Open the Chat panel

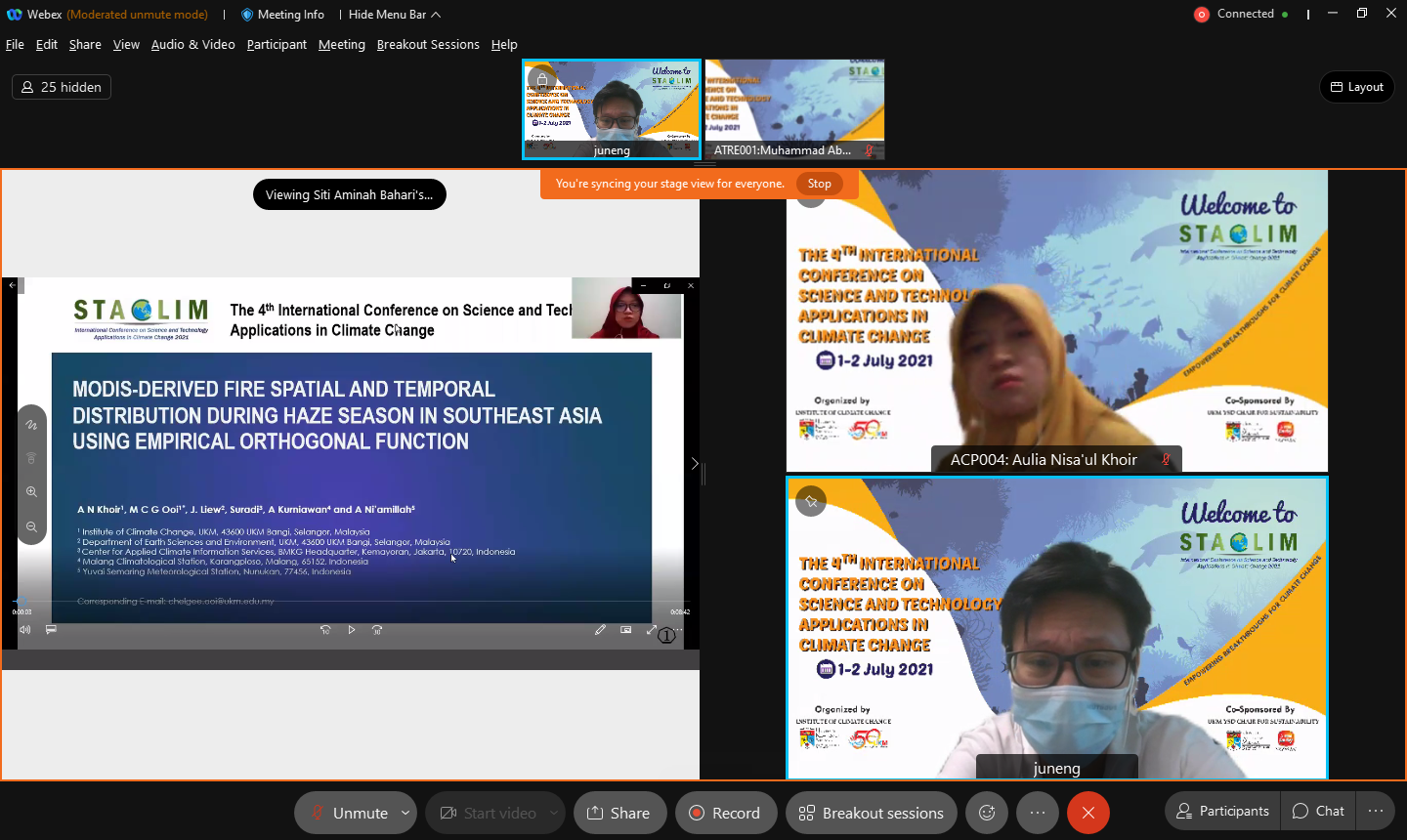[1318, 811]
